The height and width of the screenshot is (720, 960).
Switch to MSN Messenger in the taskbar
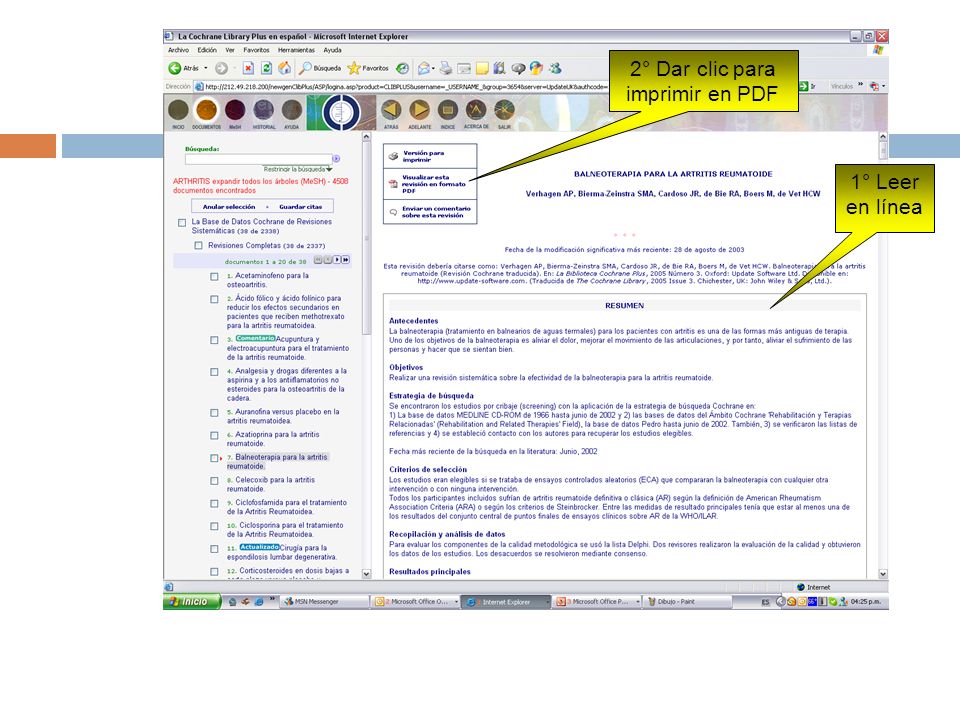[324, 602]
